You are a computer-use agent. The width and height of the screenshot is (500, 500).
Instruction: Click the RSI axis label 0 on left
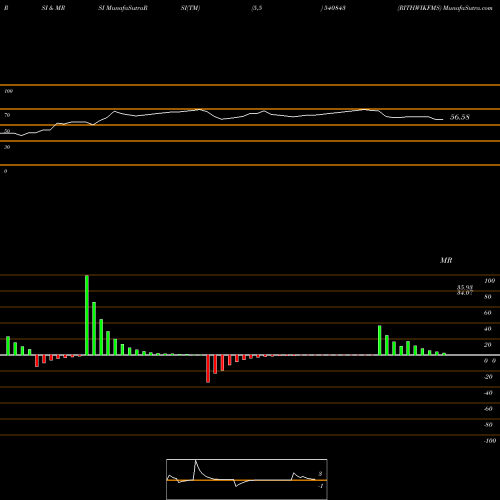click(x=5, y=171)
